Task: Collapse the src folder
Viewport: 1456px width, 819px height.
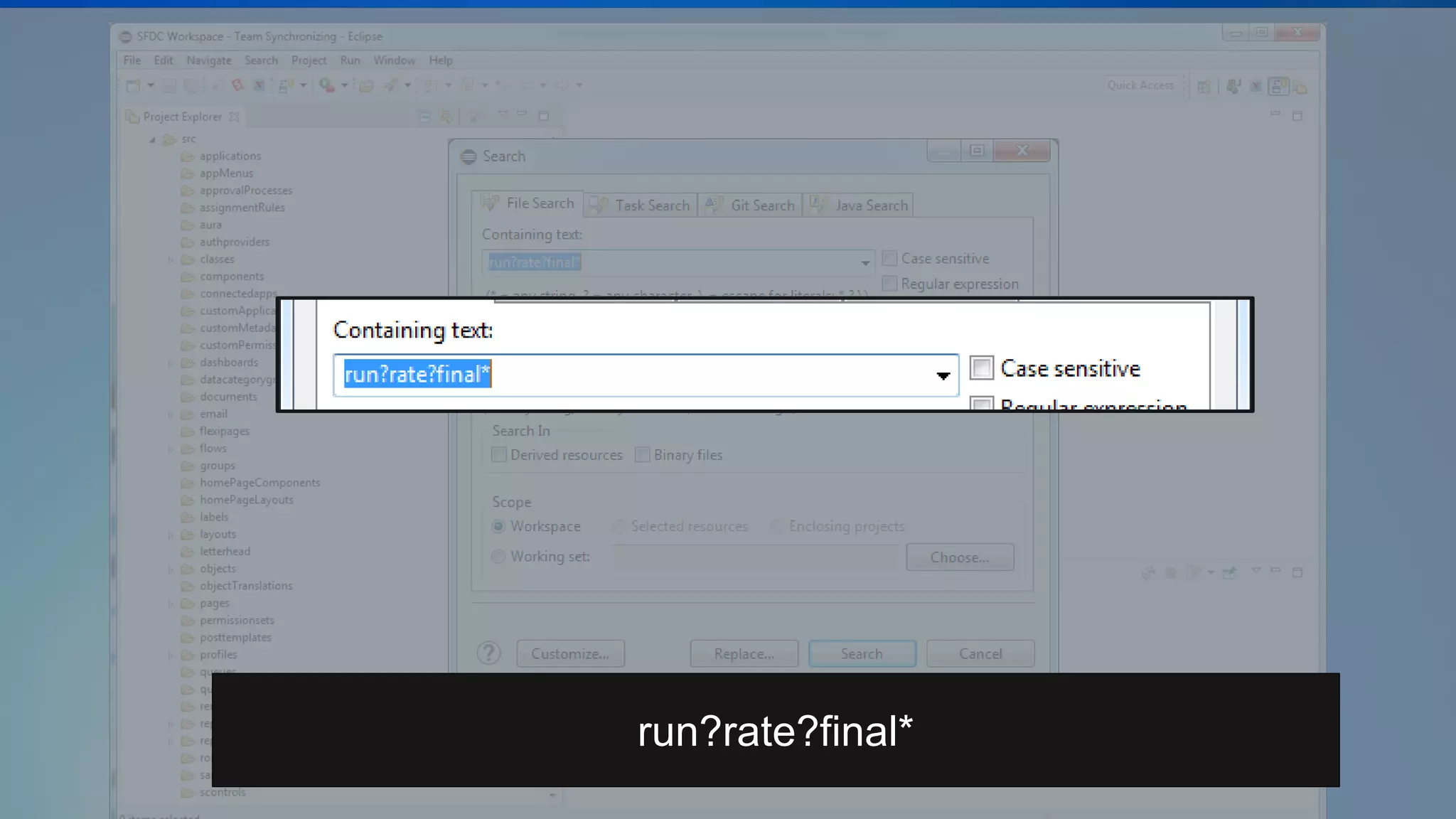Action: [x=152, y=139]
